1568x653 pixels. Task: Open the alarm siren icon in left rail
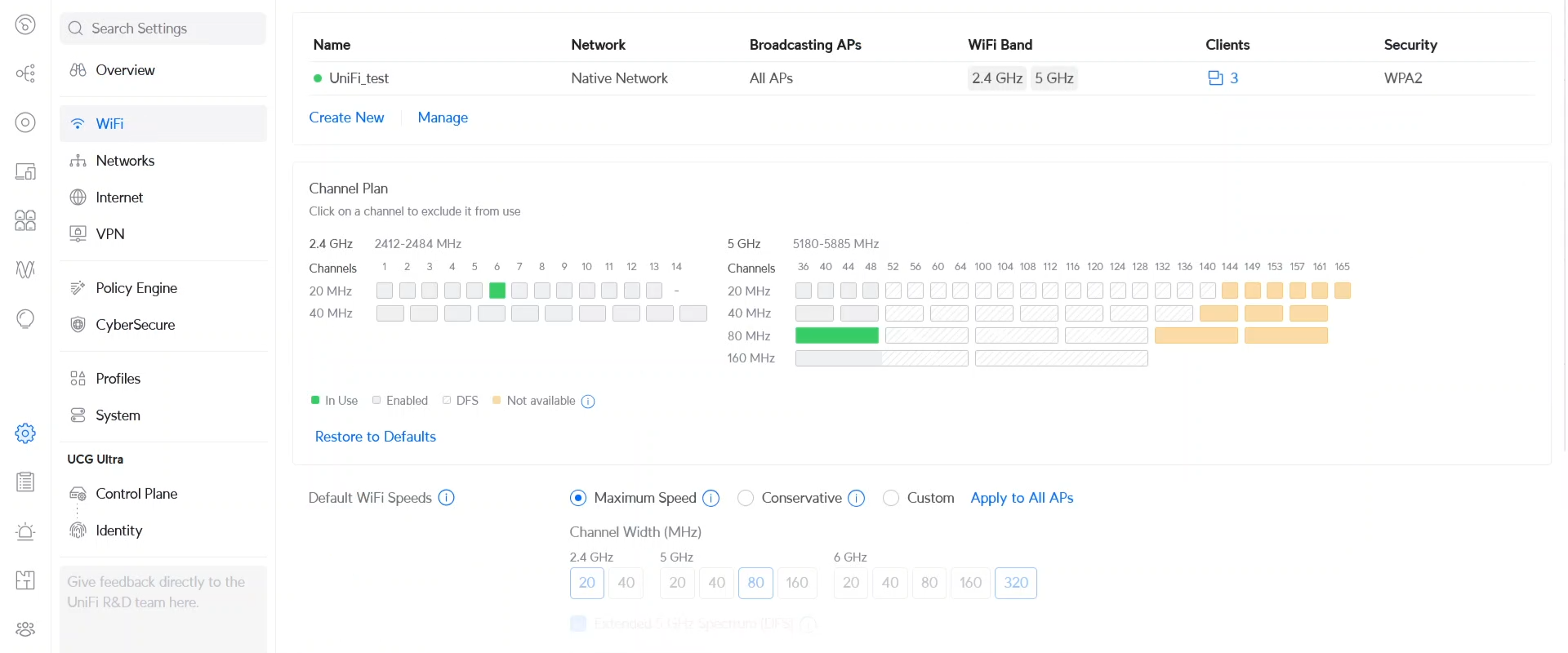point(25,532)
